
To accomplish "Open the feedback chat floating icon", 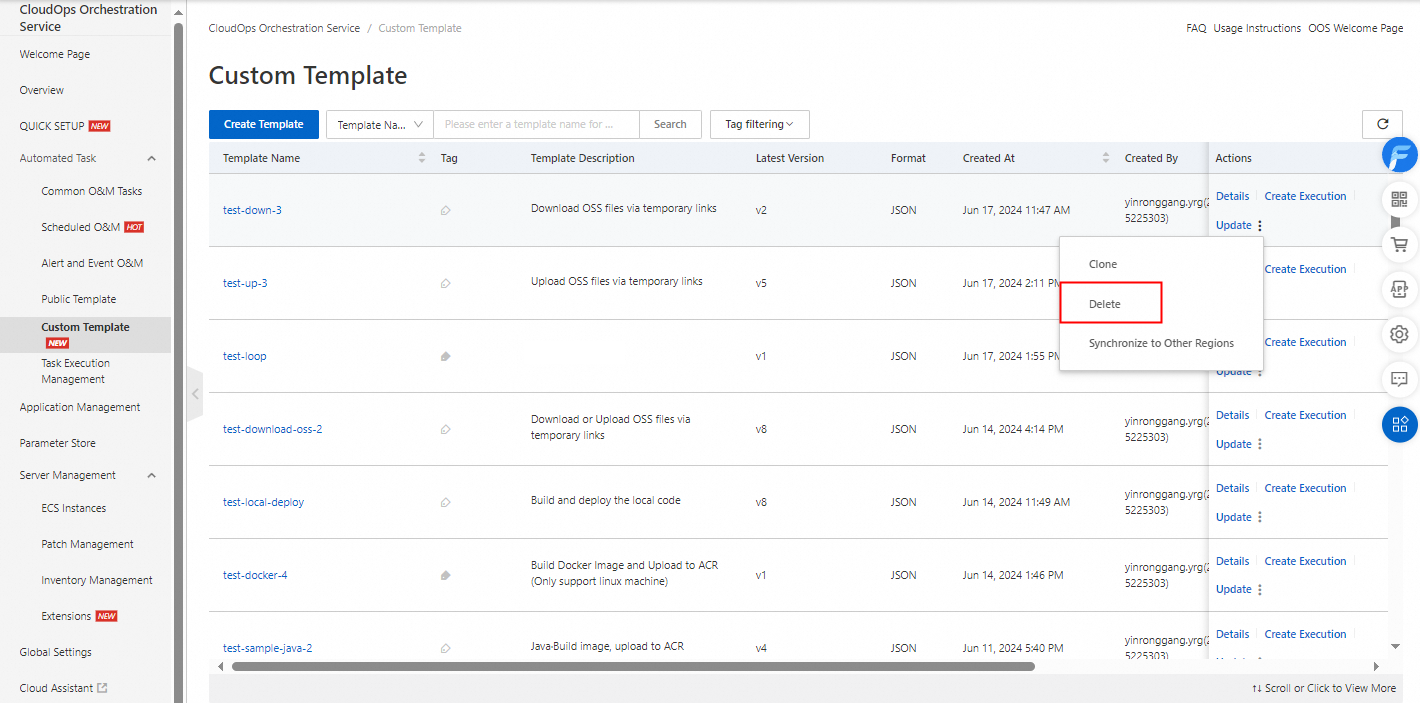I will click(x=1399, y=379).
